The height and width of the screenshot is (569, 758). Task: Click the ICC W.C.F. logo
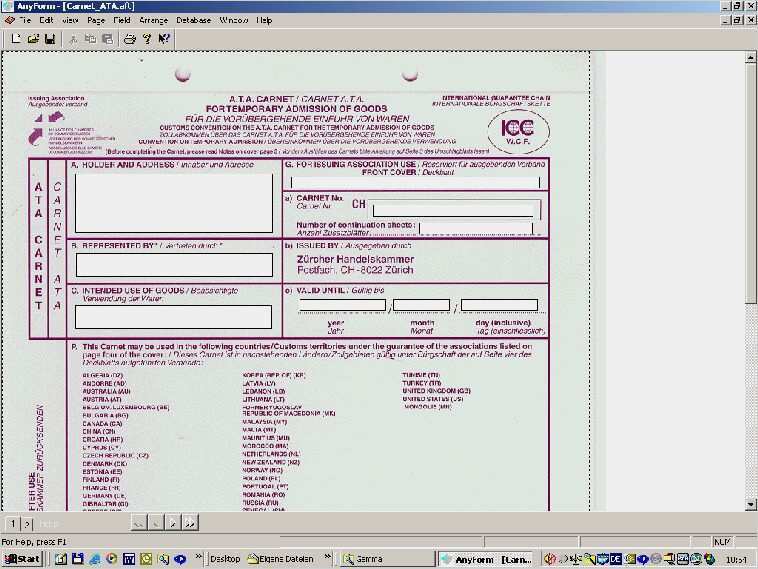pyautogui.click(x=518, y=131)
